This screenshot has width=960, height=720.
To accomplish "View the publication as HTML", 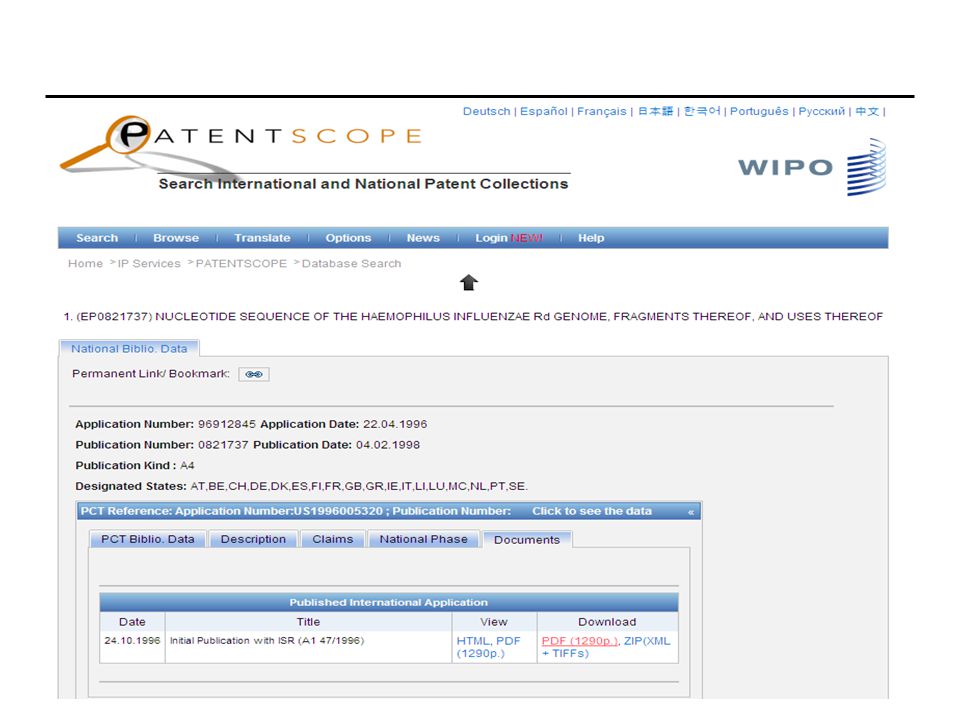I will 473,640.
